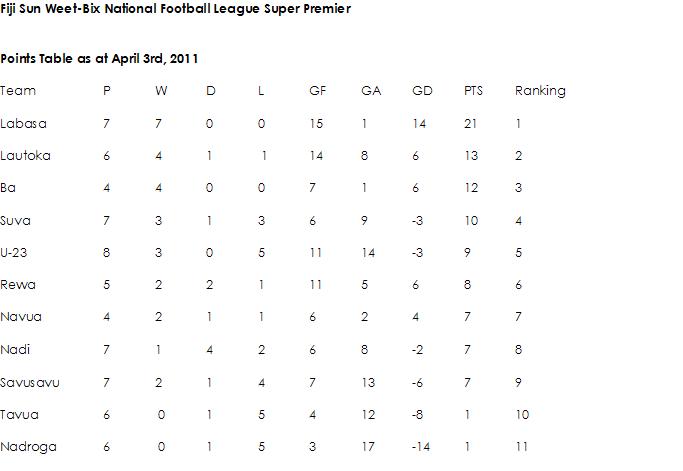The width and height of the screenshot is (683, 471).
Task: Click the Tavua team name
Action: click(x=19, y=414)
